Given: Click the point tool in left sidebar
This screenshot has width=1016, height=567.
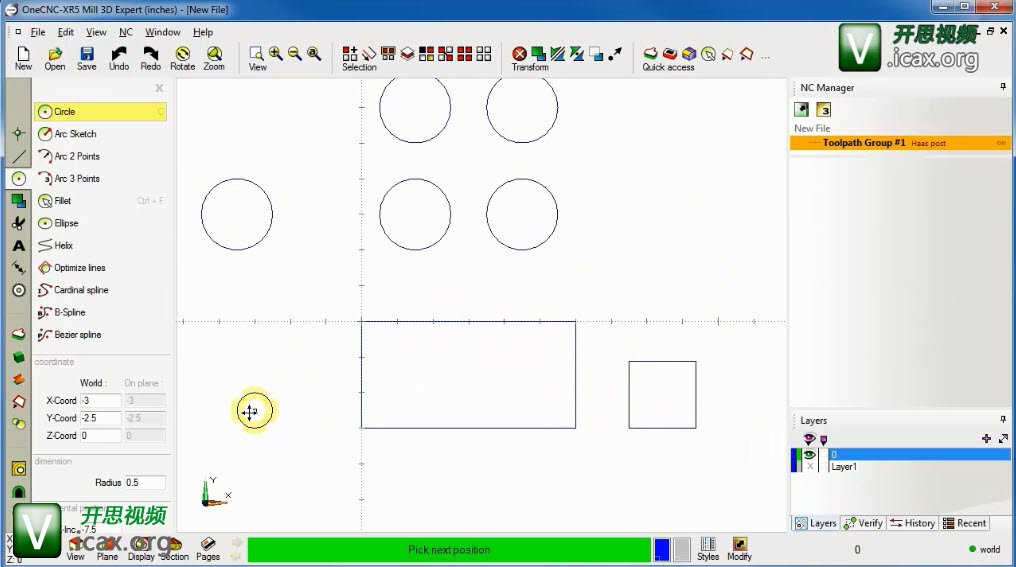Looking at the screenshot, I should pyautogui.click(x=19, y=133).
